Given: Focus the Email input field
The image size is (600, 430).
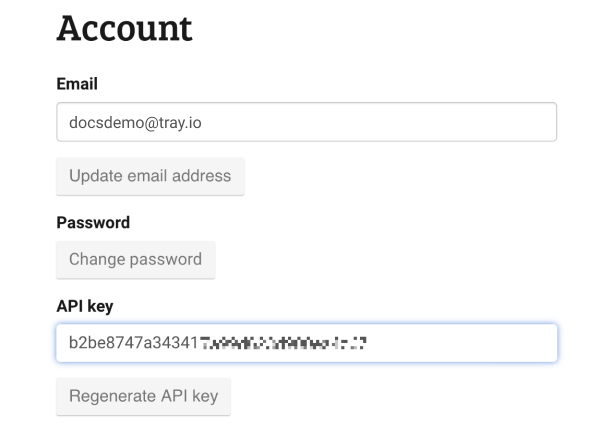Looking at the screenshot, I should tap(306, 122).
